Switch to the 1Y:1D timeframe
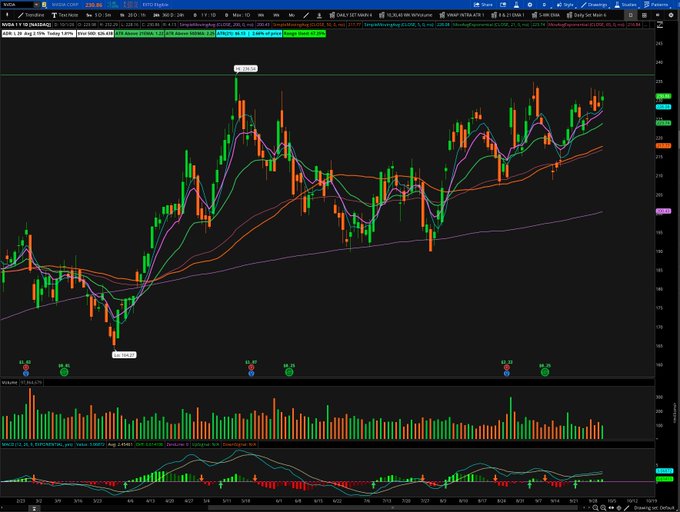Screen dimensions: 680x512 [x=205, y=15]
